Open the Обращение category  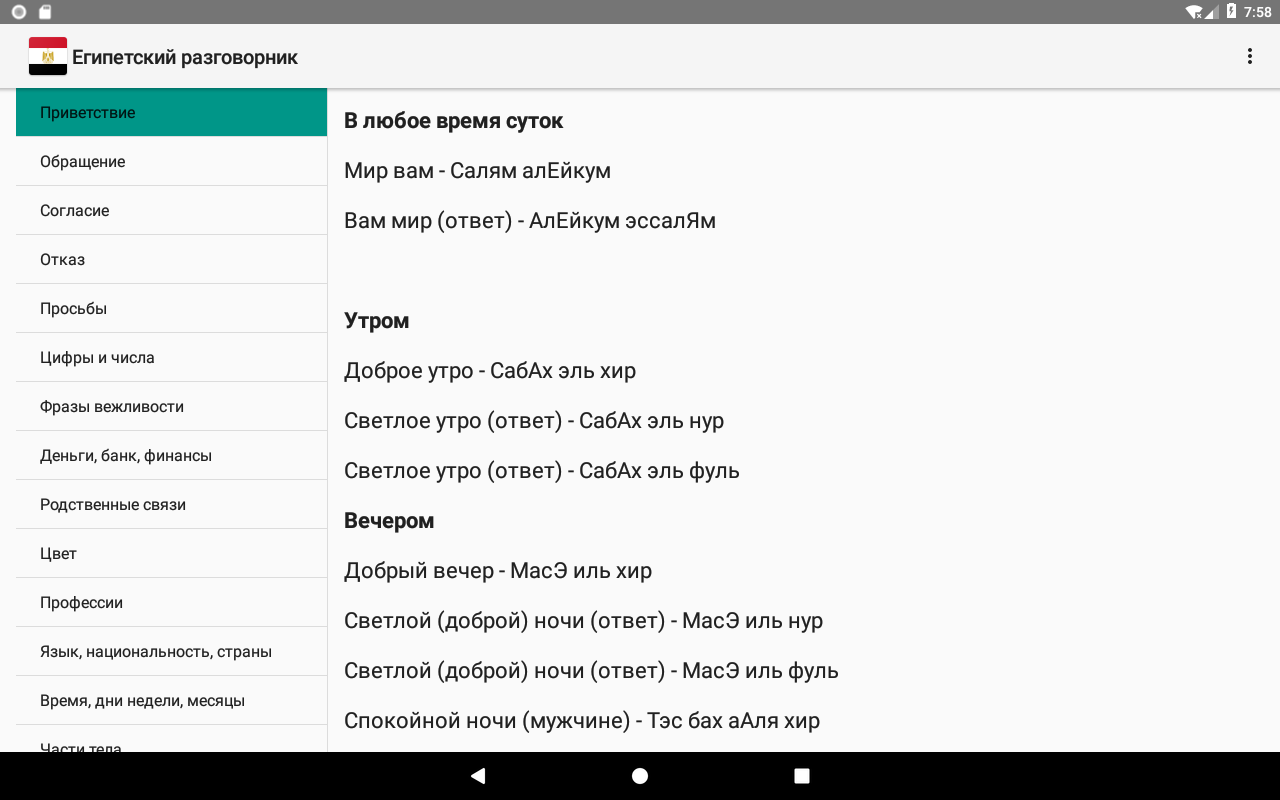pyautogui.click(x=171, y=161)
